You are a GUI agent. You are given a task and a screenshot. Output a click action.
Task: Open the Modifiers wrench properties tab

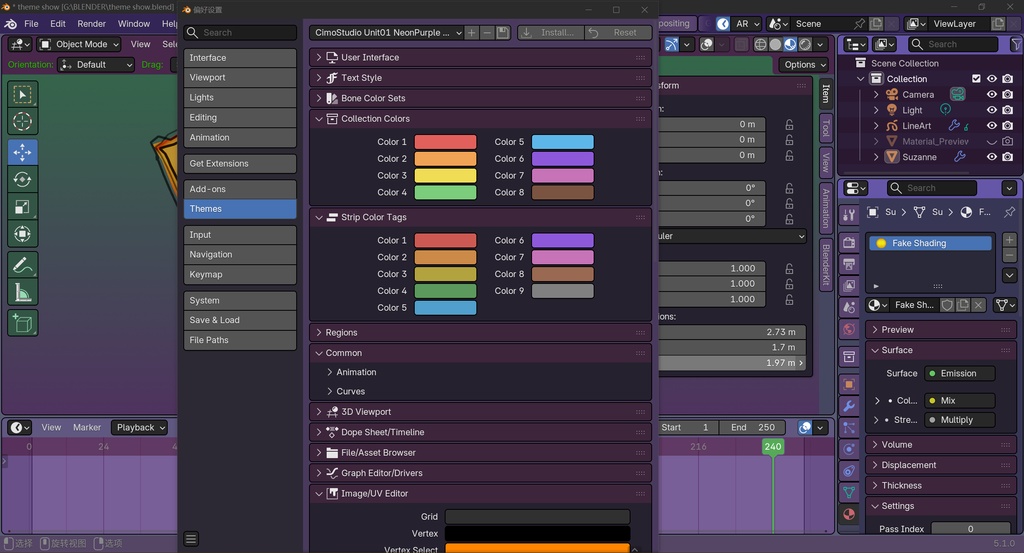tap(849, 406)
